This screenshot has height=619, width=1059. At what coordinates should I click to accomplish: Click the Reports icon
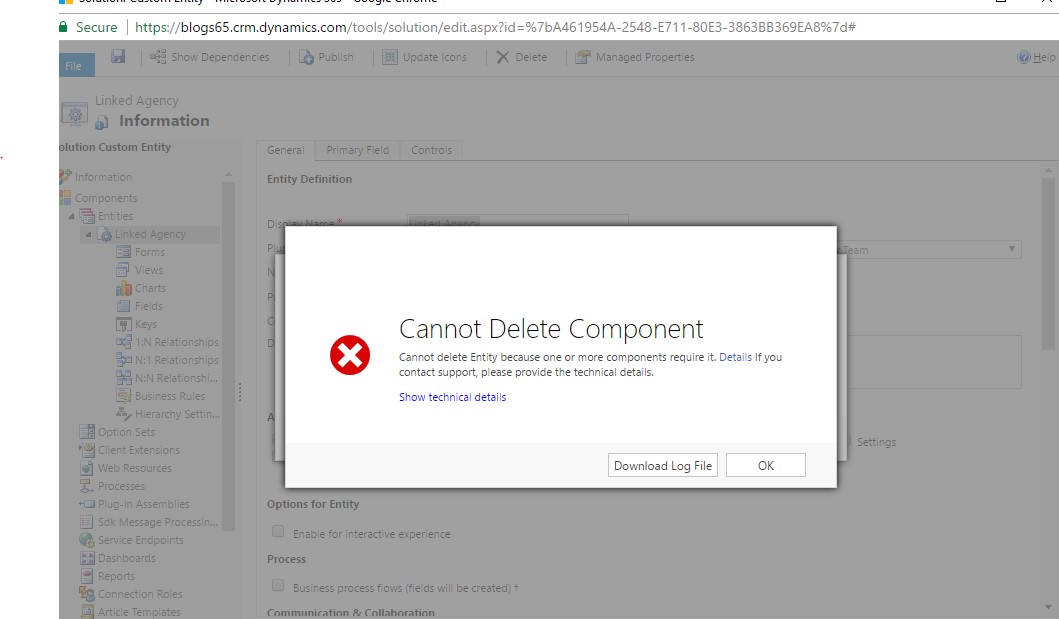pos(87,576)
